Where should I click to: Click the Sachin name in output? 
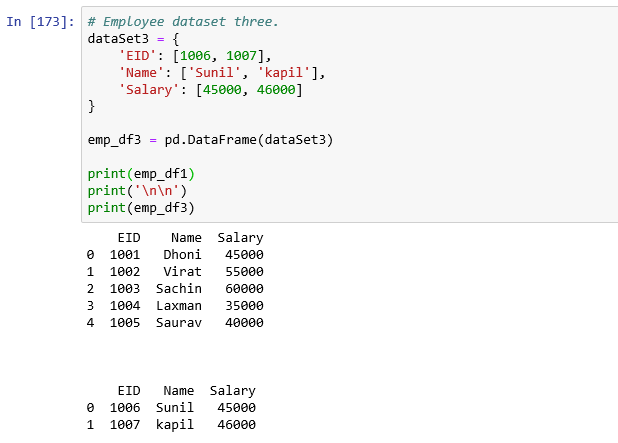tap(179, 289)
